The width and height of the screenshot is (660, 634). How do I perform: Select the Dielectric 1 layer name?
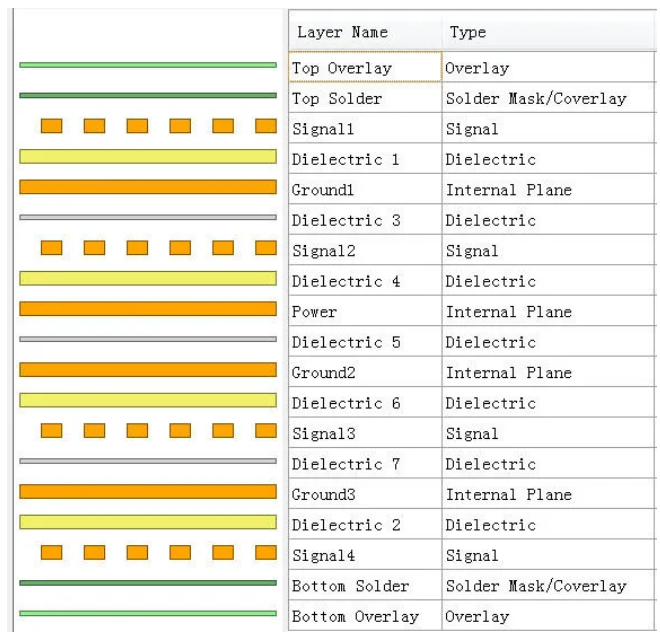point(345,159)
